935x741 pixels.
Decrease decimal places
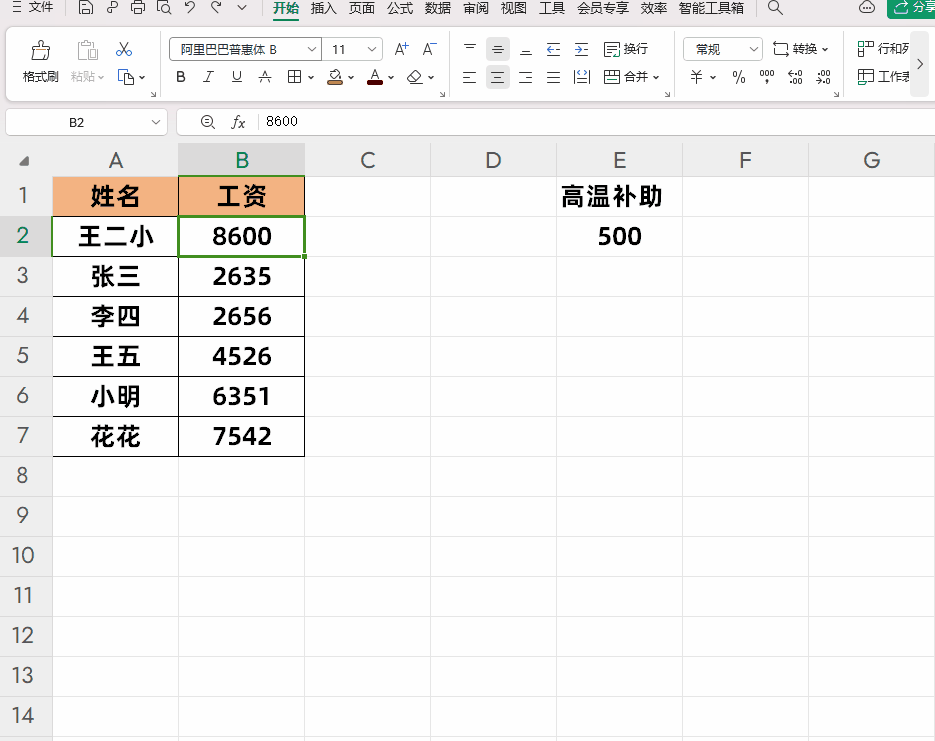(823, 77)
